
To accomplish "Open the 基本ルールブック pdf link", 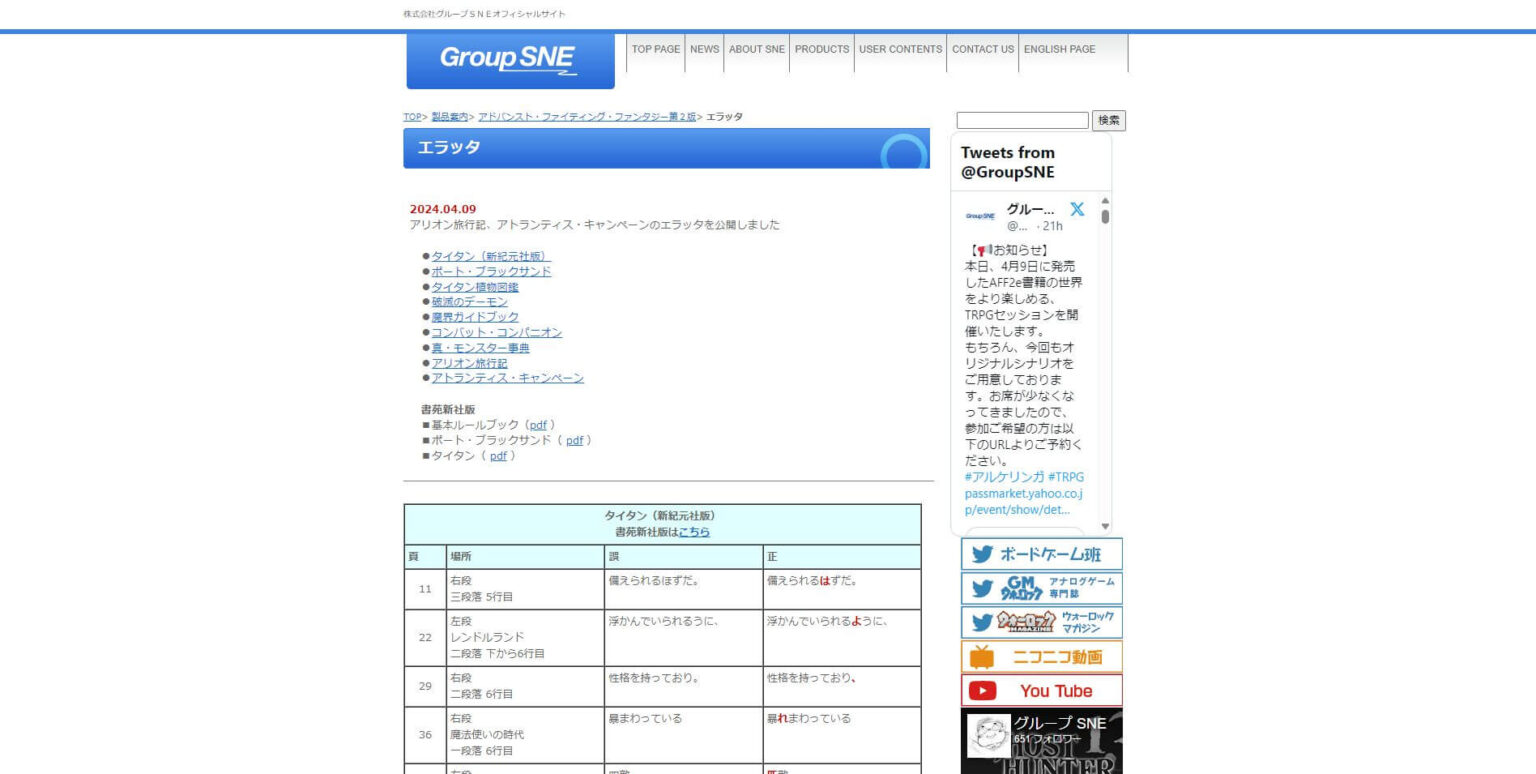I will [538, 425].
